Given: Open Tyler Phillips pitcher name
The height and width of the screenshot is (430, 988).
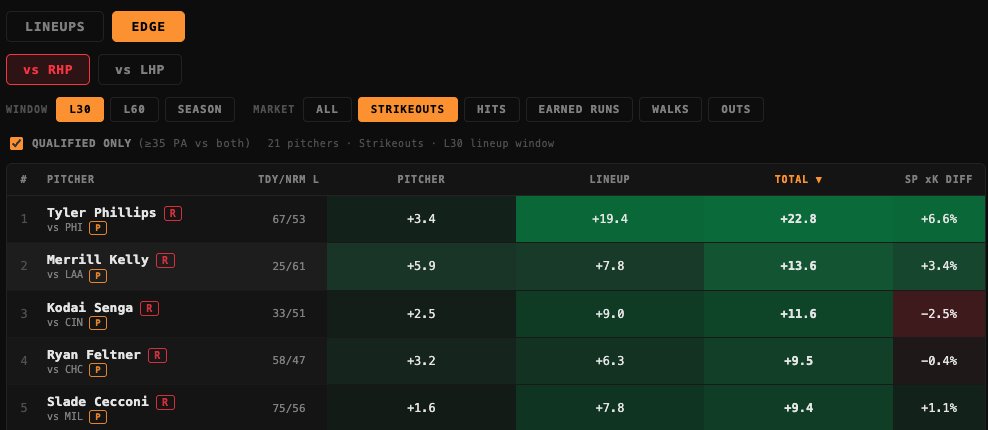Looking at the screenshot, I should (x=101, y=212).
